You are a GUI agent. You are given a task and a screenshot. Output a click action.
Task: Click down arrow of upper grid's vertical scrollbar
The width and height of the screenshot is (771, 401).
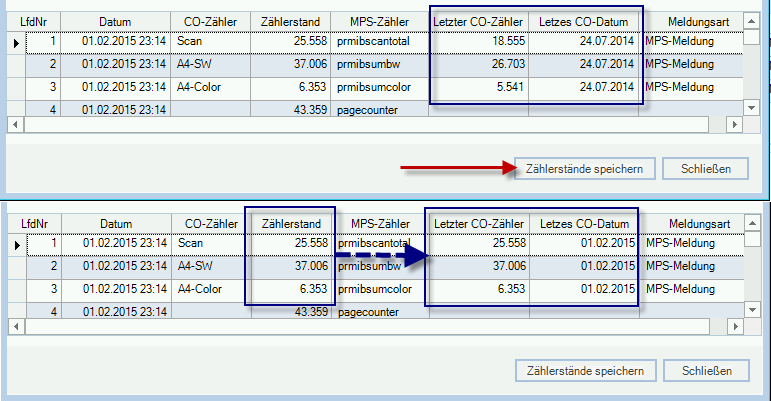coord(753,107)
